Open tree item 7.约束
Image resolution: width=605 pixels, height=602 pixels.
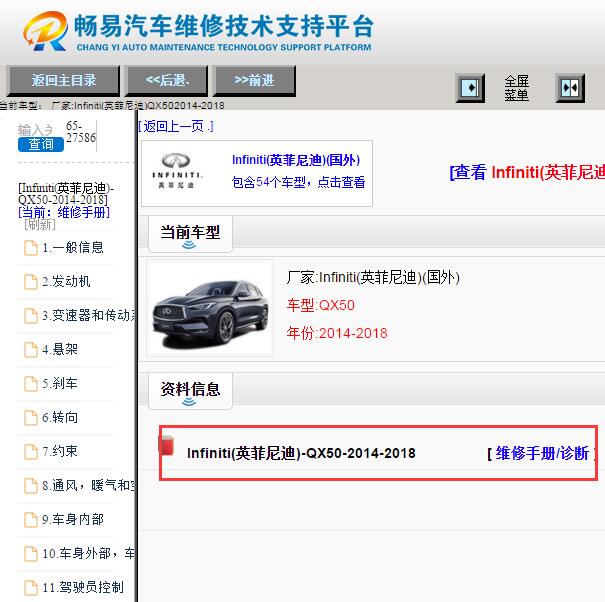tap(60, 451)
